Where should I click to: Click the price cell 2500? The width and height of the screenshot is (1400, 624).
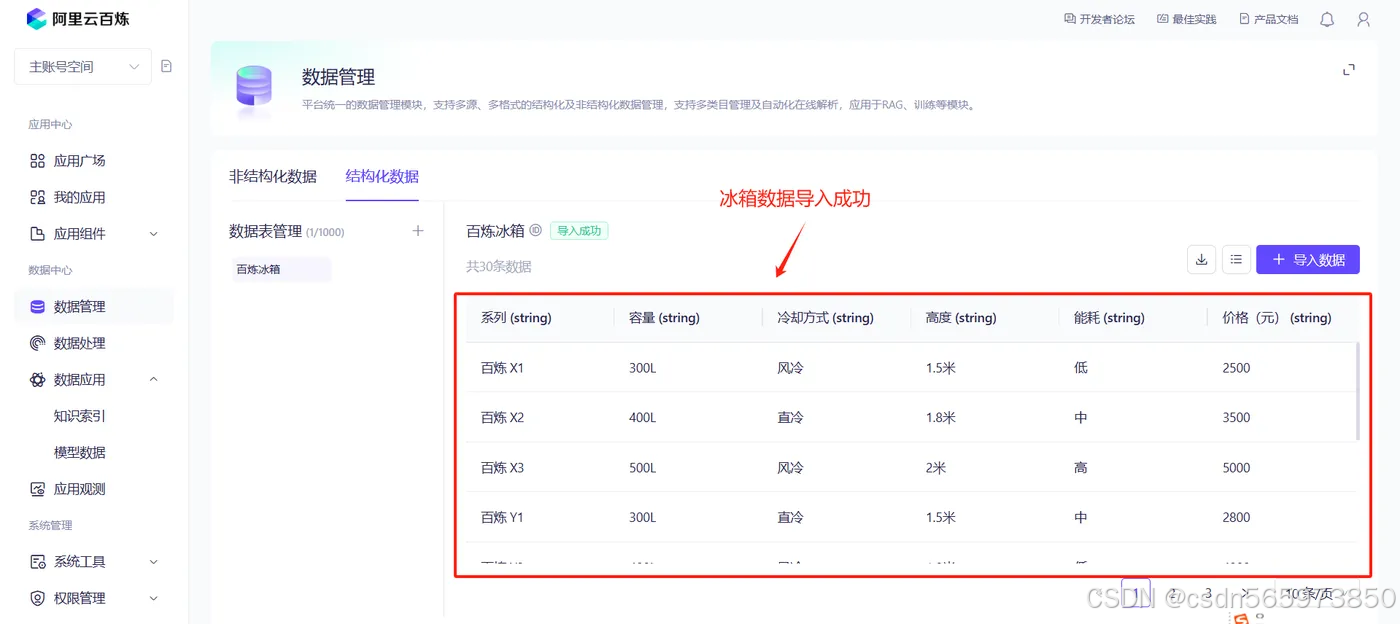click(1236, 368)
